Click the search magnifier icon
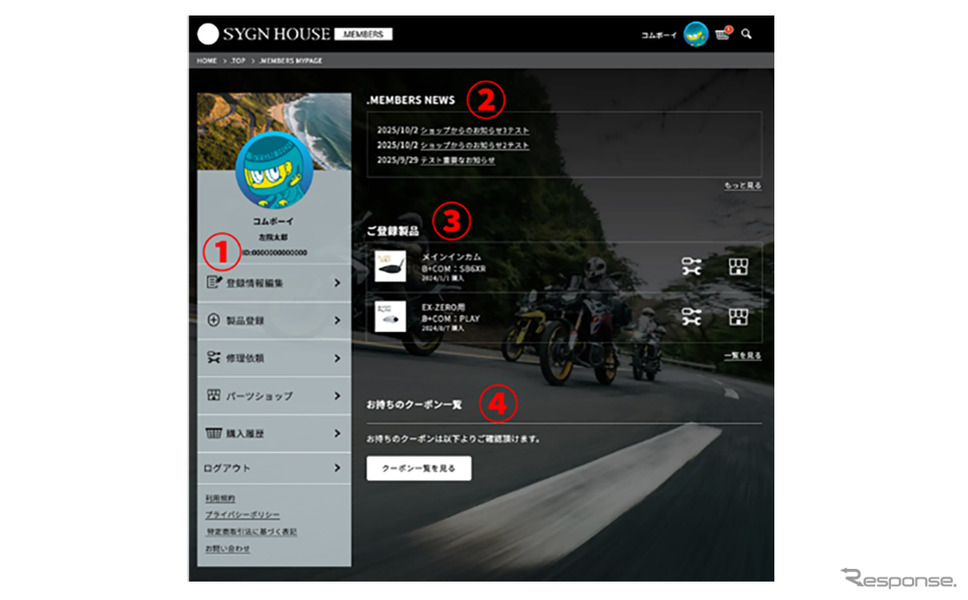 (x=746, y=34)
